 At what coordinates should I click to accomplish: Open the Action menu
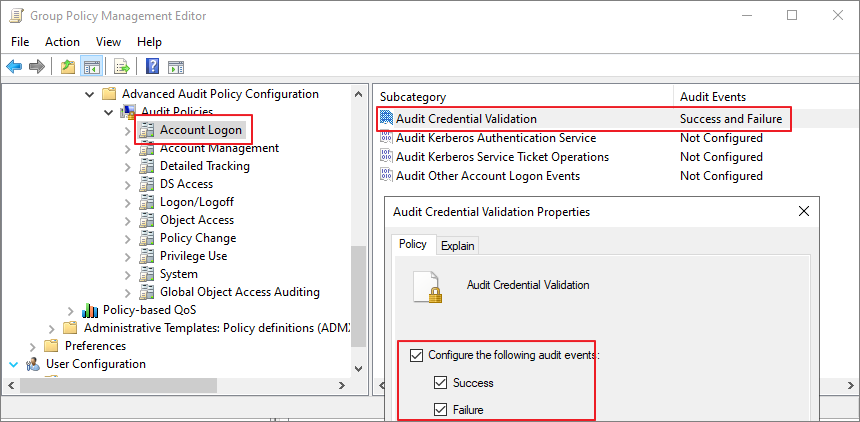63,42
